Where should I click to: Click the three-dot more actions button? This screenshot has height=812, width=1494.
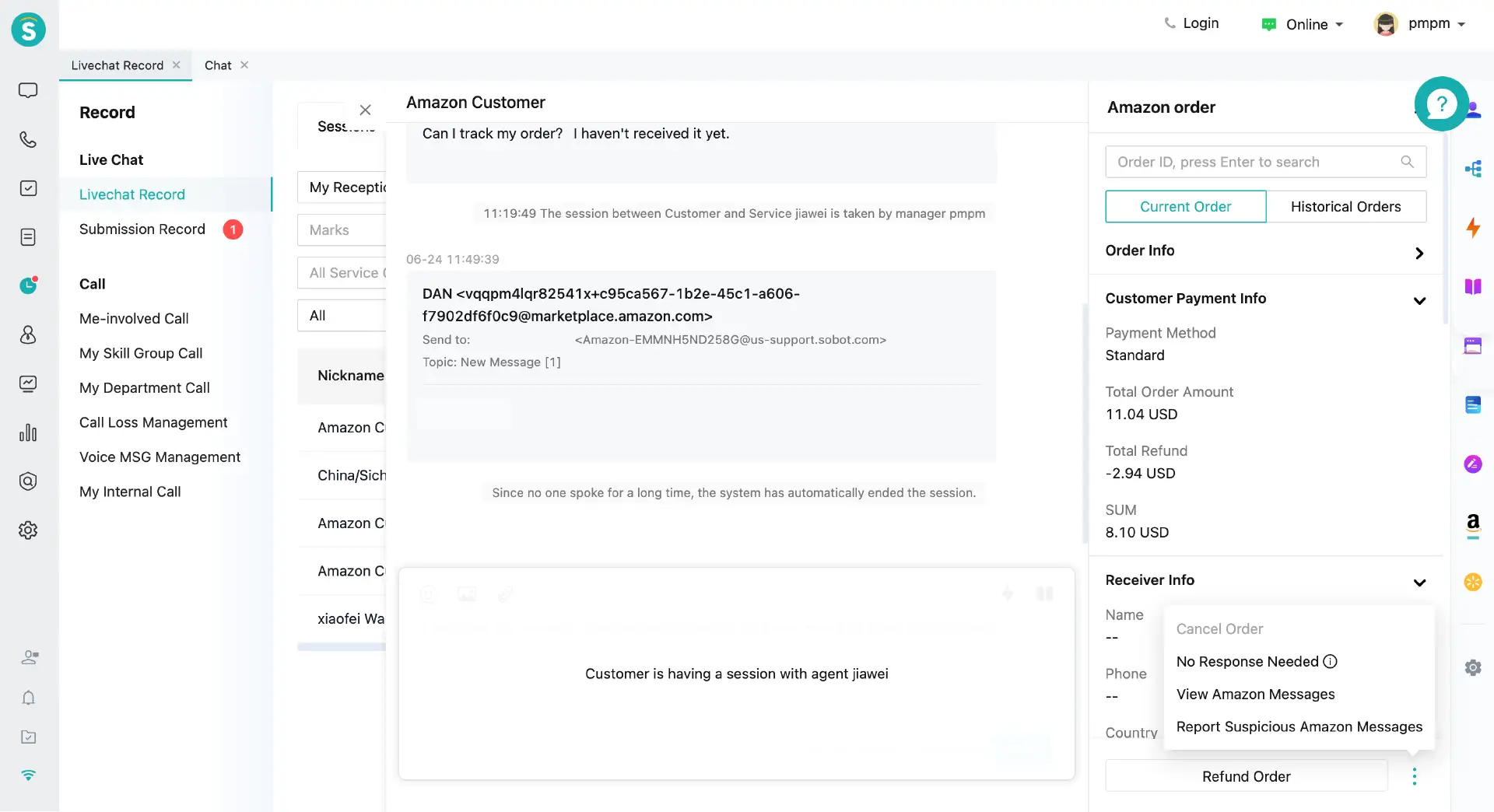tap(1414, 776)
